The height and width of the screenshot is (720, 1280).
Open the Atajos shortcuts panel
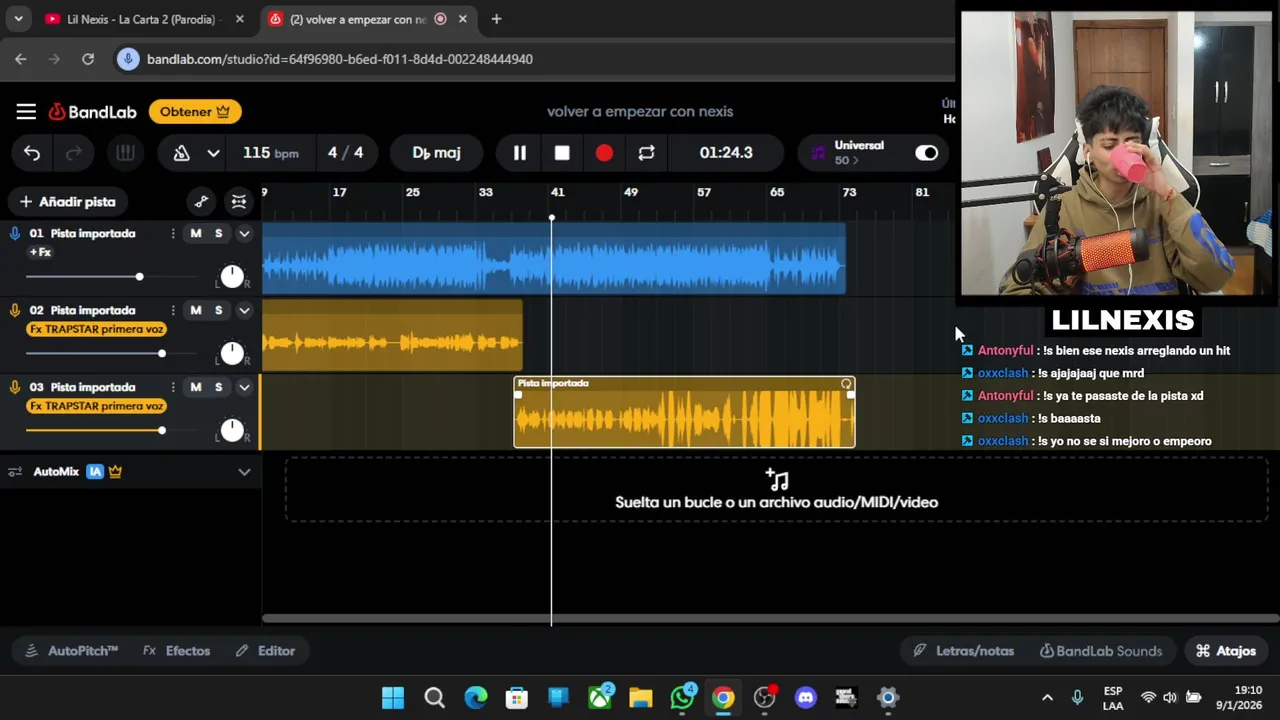[1226, 651]
